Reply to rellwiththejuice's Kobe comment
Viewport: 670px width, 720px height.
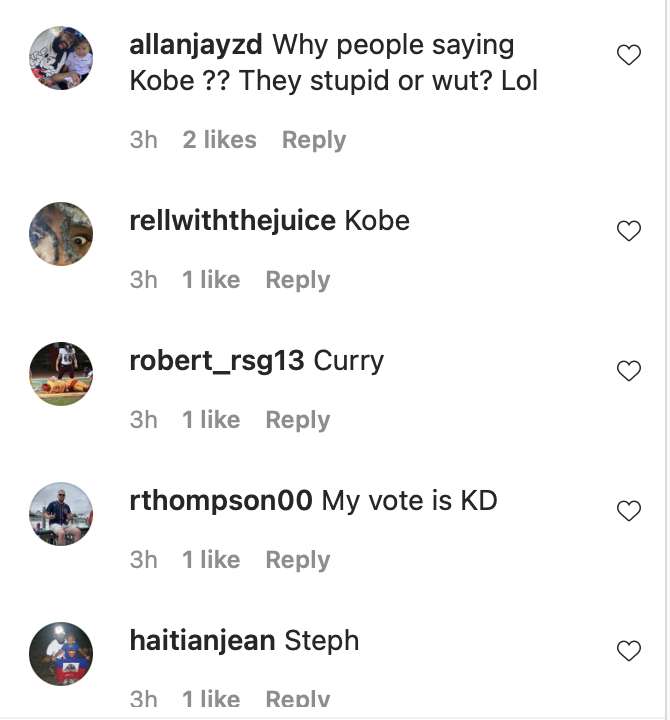click(297, 280)
